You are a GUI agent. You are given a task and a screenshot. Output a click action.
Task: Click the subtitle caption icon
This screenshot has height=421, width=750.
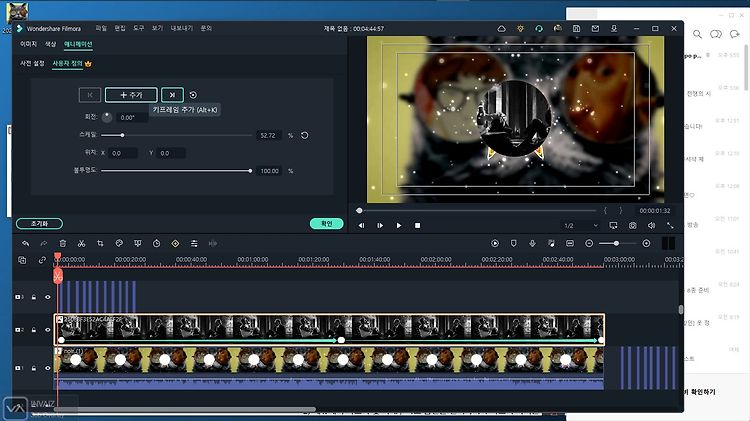point(570,244)
